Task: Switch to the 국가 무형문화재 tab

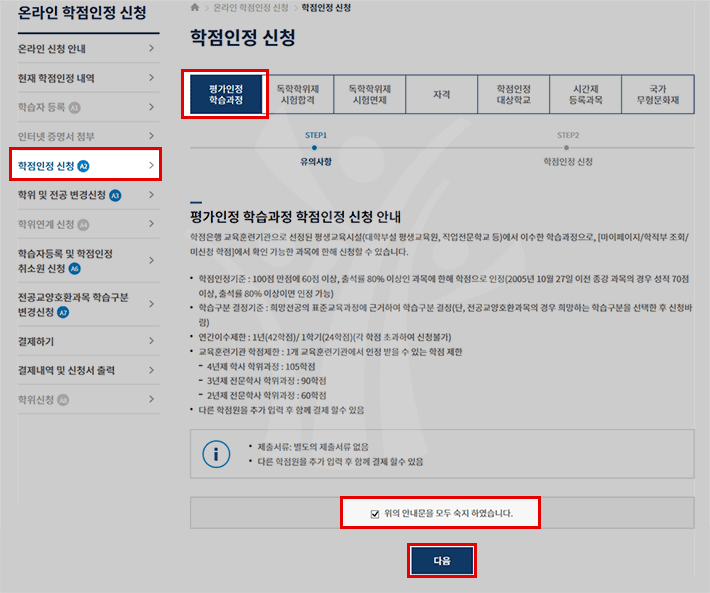Action: click(x=657, y=95)
